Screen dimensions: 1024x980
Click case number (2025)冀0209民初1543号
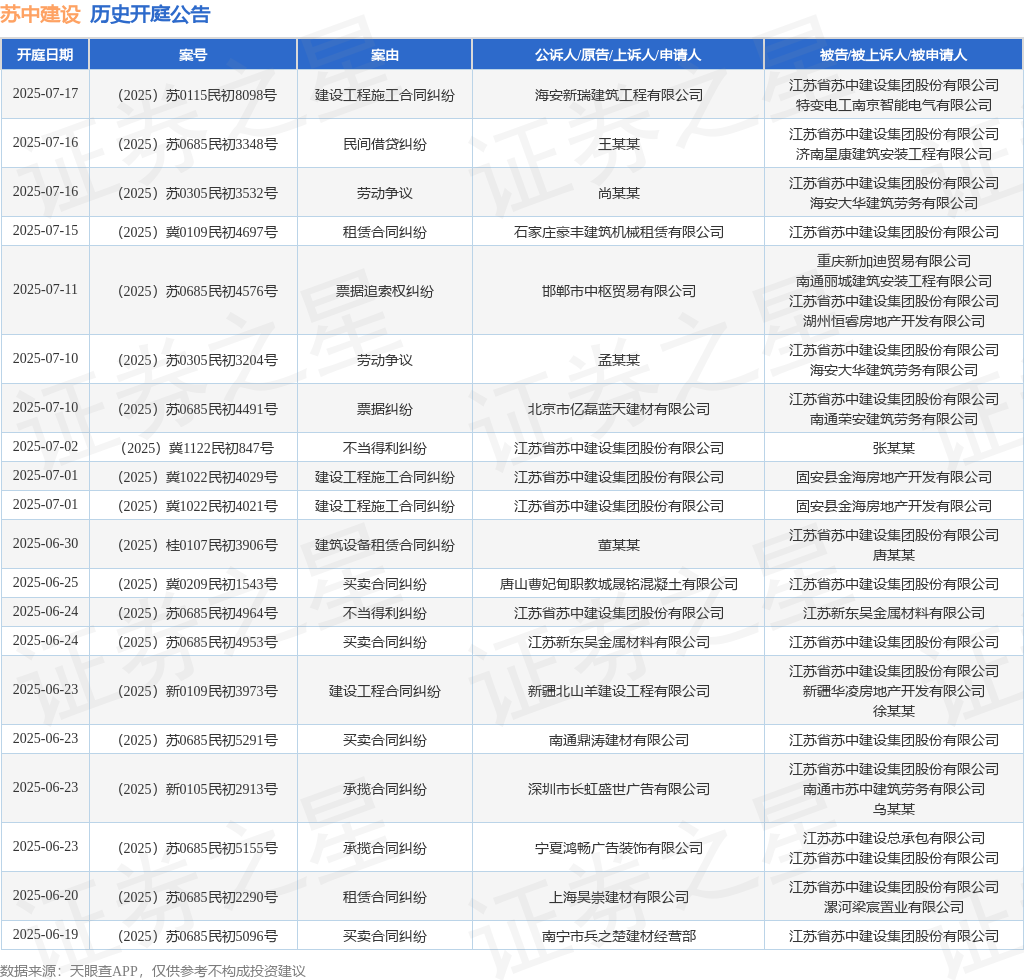click(197, 584)
